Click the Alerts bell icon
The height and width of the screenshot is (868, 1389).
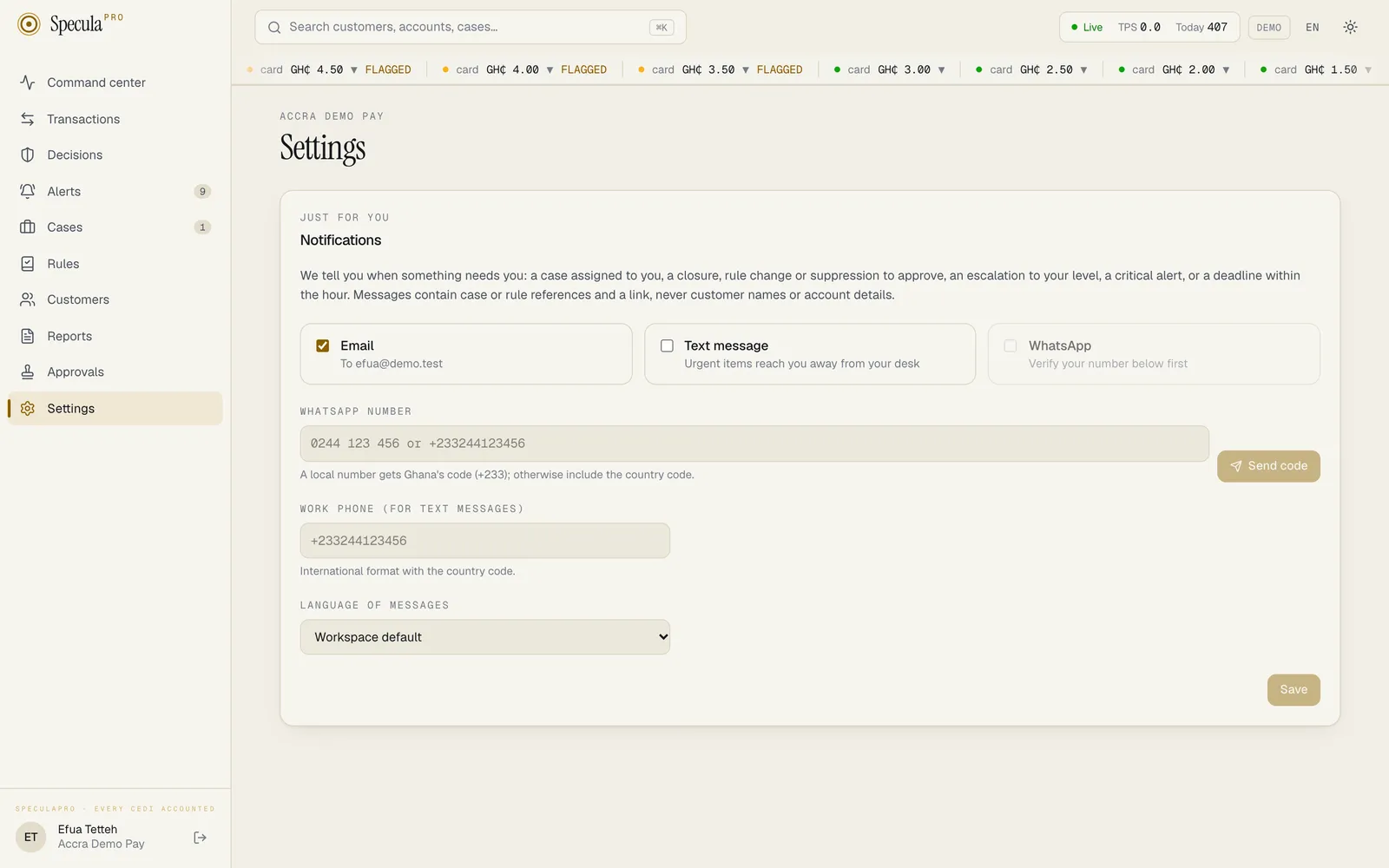(28, 191)
